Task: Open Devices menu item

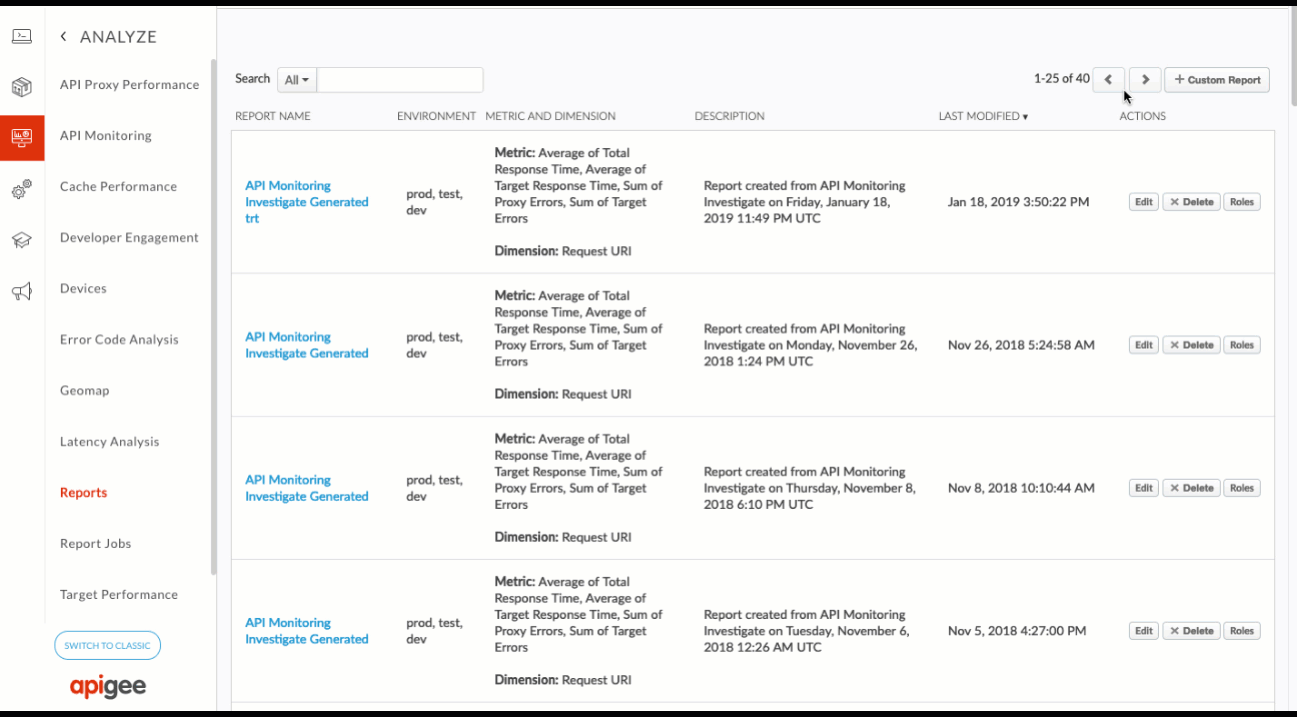Action: coord(83,289)
